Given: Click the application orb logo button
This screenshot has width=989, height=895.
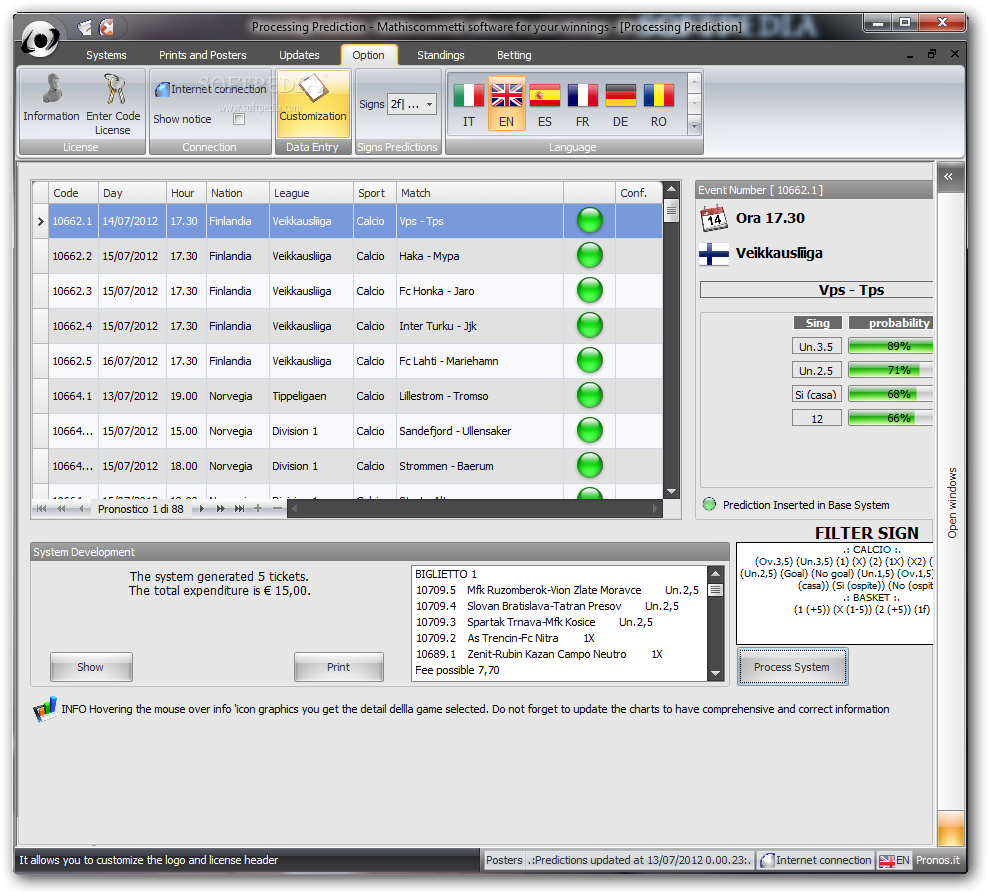Looking at the screenshot, I should coord(40,39).
